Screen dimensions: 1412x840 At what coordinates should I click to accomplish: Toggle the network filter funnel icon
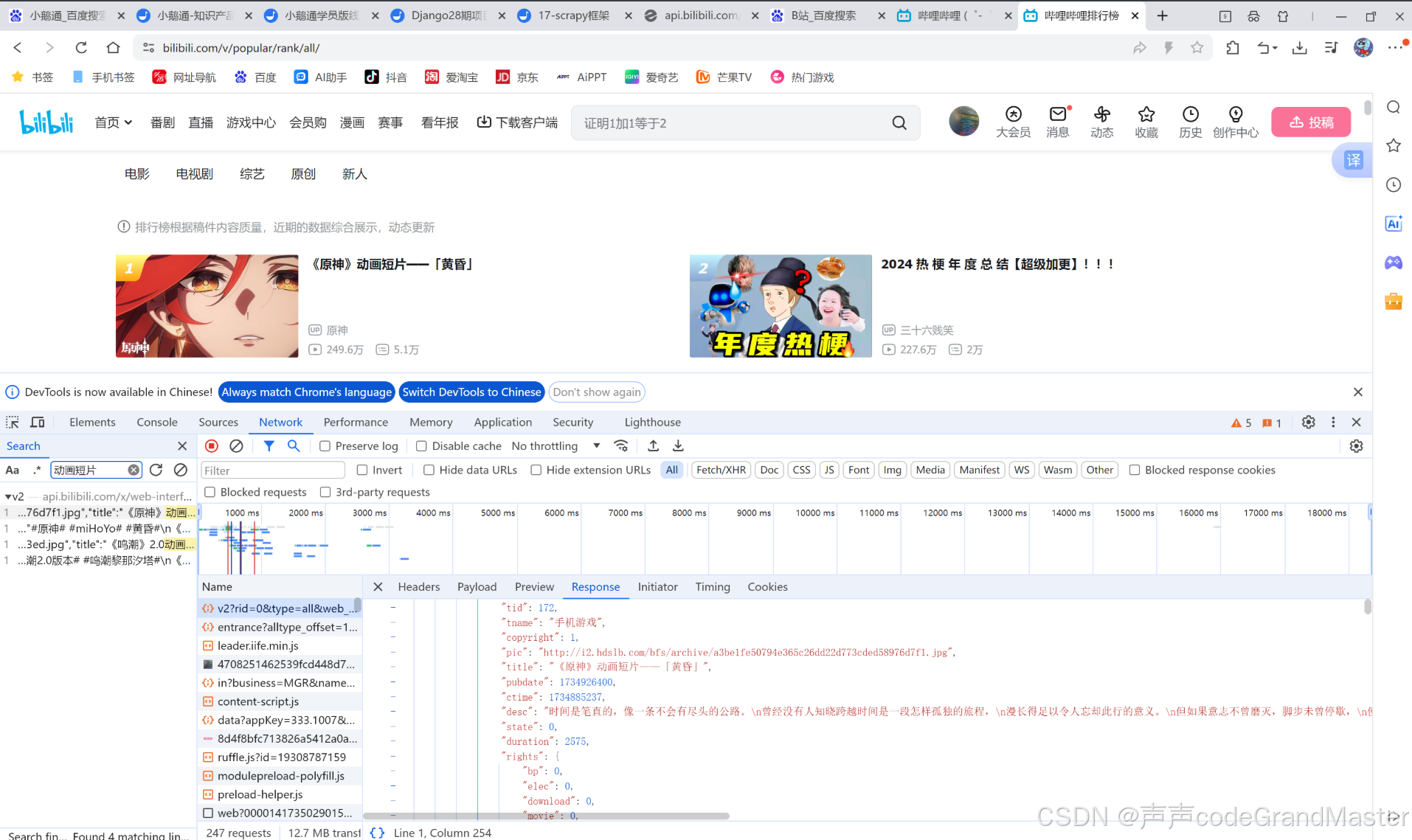(x=269, y=445)
